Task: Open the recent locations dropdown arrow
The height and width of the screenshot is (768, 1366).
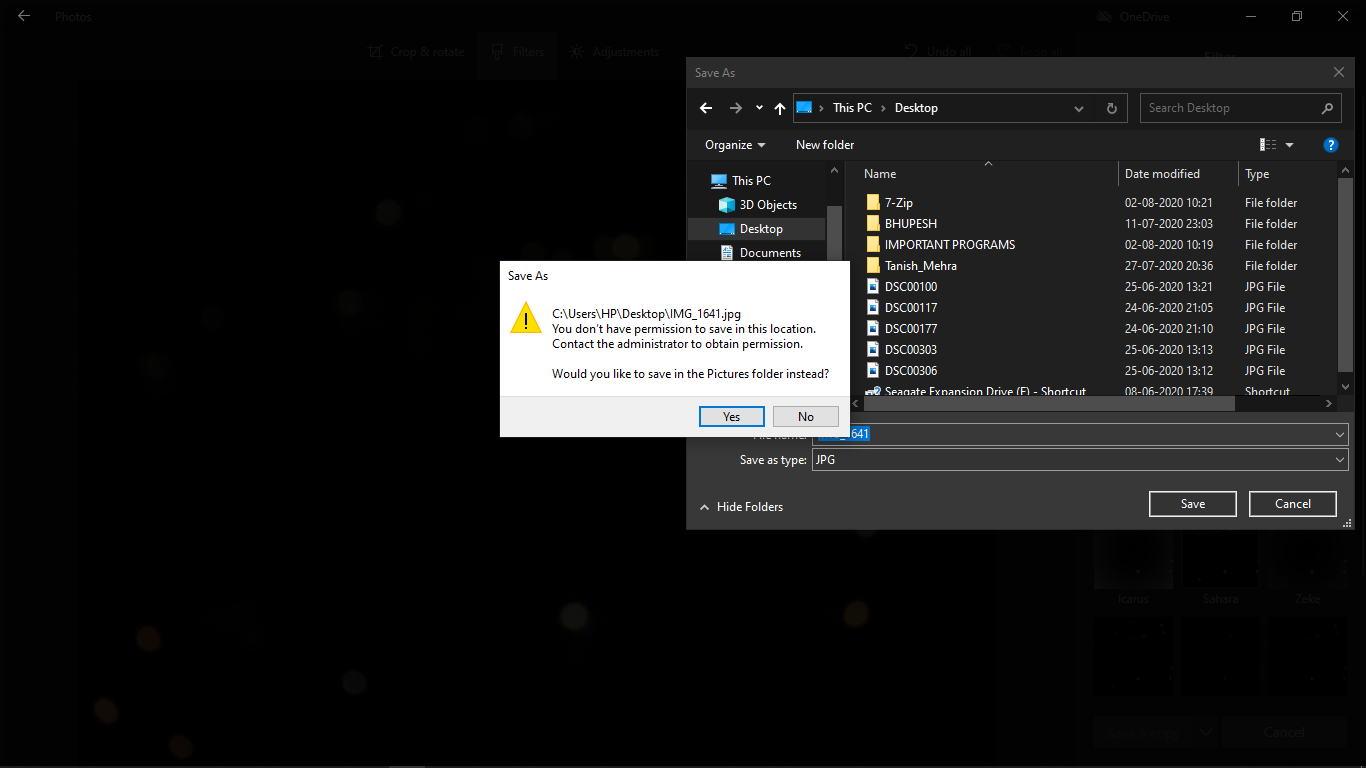Action: tap(759, 108)
